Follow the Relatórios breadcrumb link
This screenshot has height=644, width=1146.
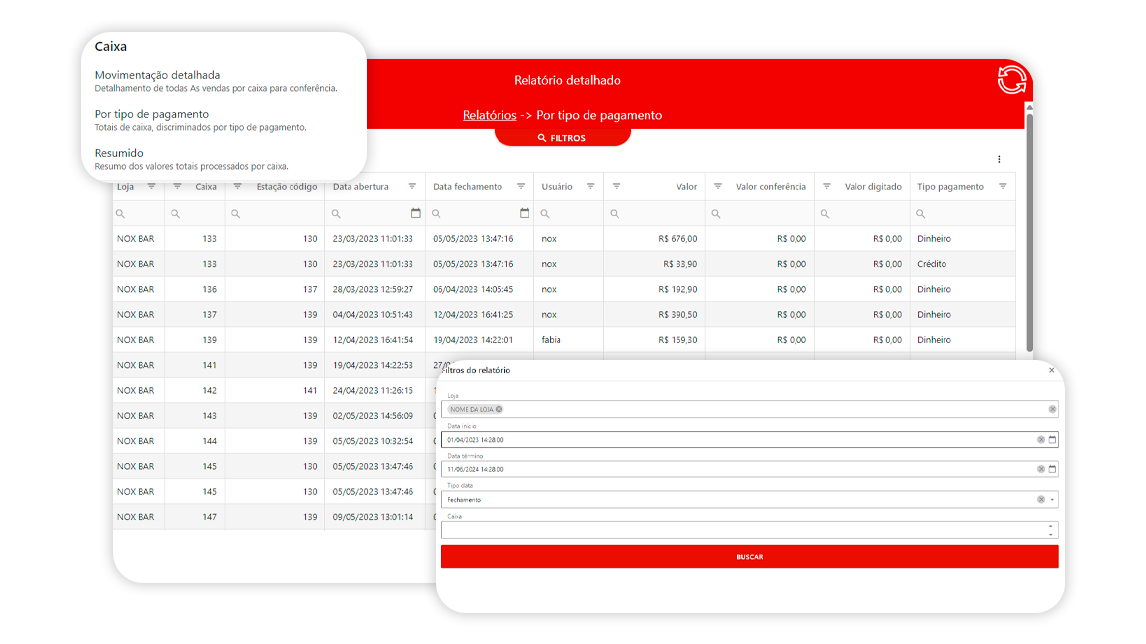[490, 115]
